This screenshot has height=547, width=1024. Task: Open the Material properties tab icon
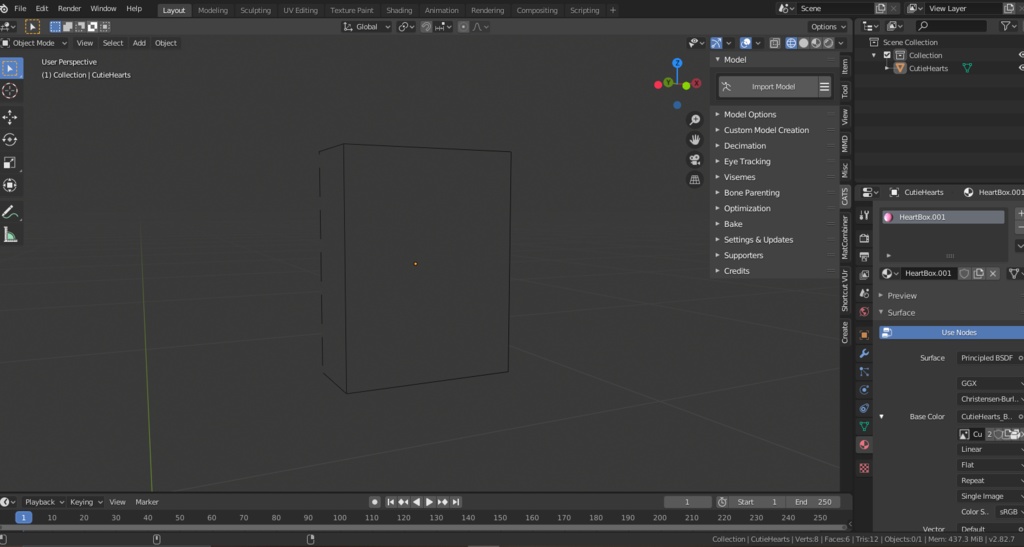click(x=864, y=445)
